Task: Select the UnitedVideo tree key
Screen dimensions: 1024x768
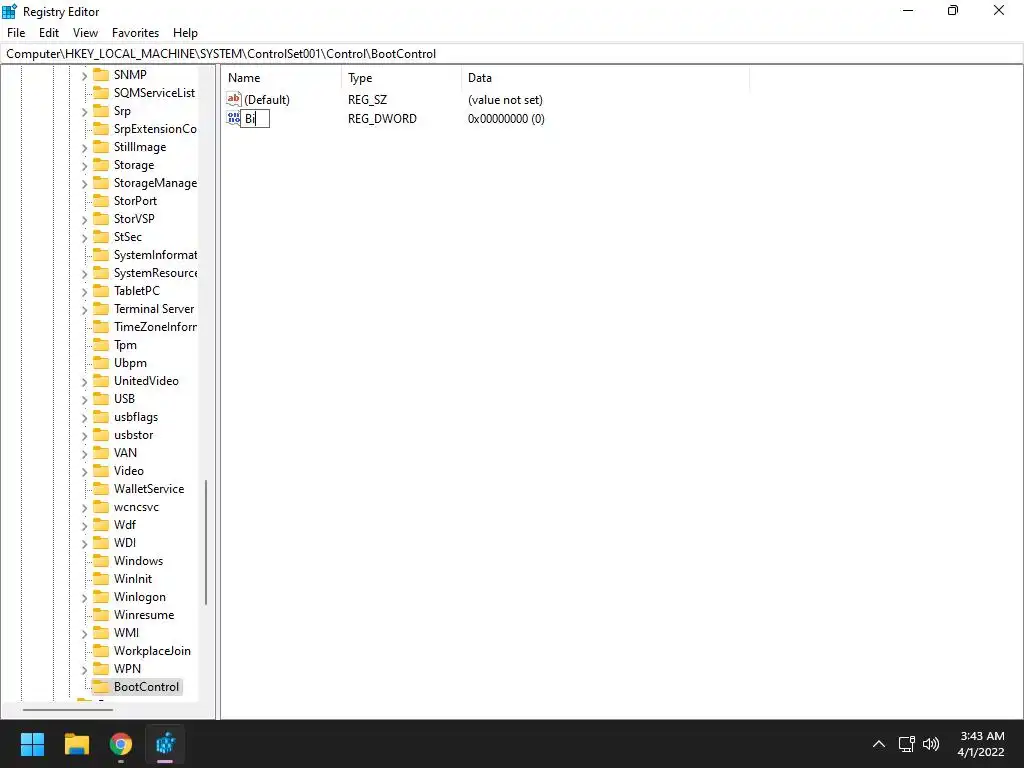Action: coord(146,381)
